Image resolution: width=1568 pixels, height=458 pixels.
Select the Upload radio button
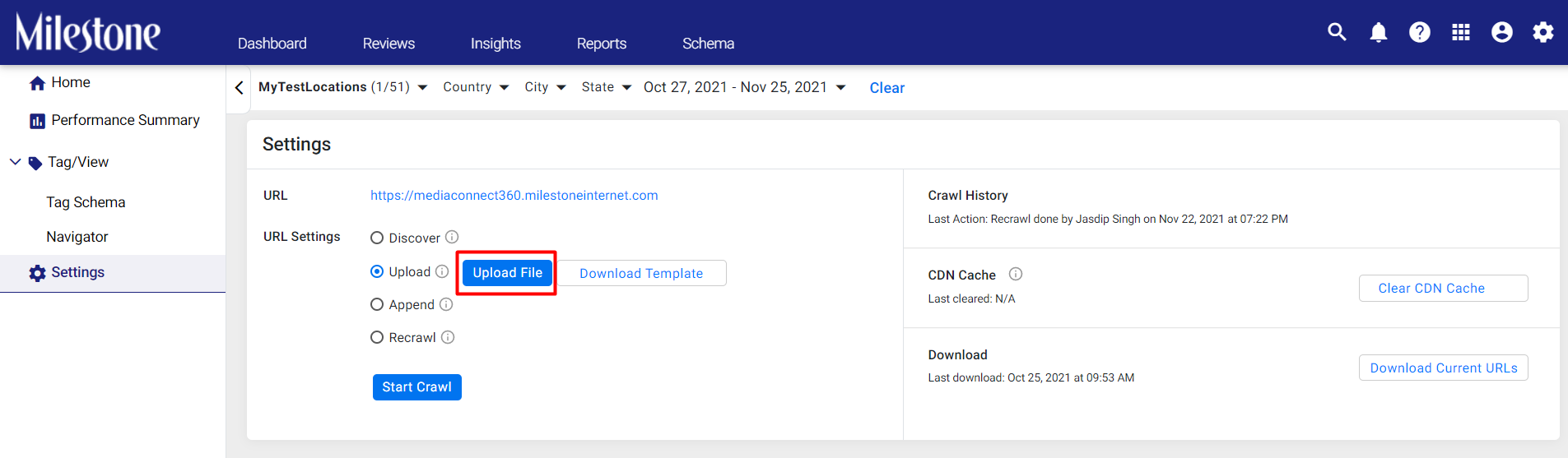click(377, 271)
